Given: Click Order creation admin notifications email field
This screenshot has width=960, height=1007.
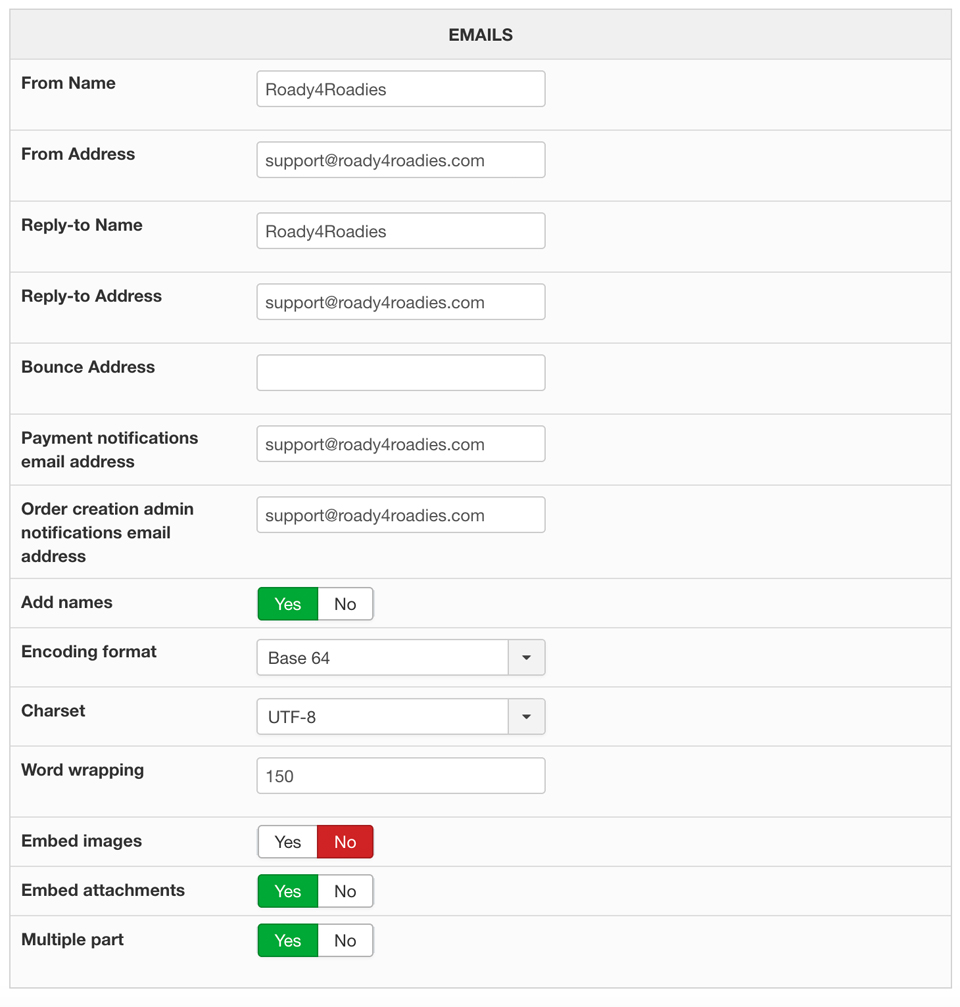Looking at the screenshot, I should pos(400,515).
